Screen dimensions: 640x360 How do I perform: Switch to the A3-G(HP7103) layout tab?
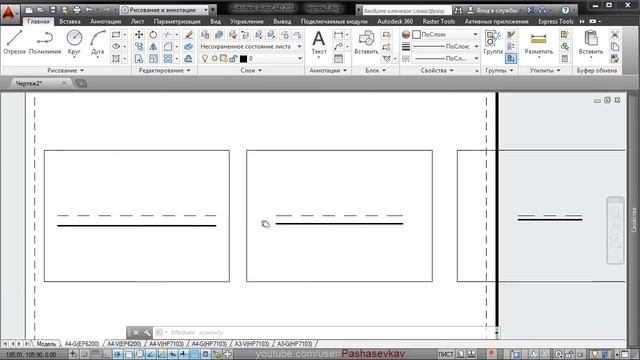click(x=294, y=344)
